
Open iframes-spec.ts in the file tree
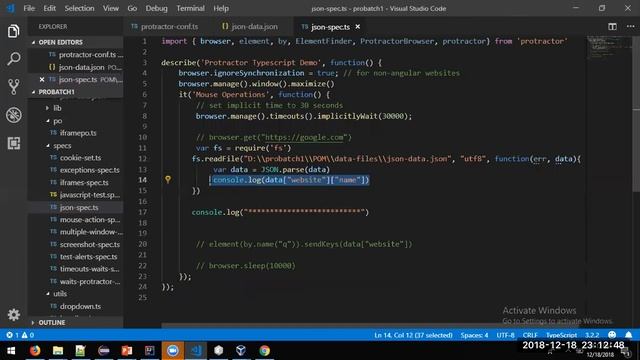point(84,182)
